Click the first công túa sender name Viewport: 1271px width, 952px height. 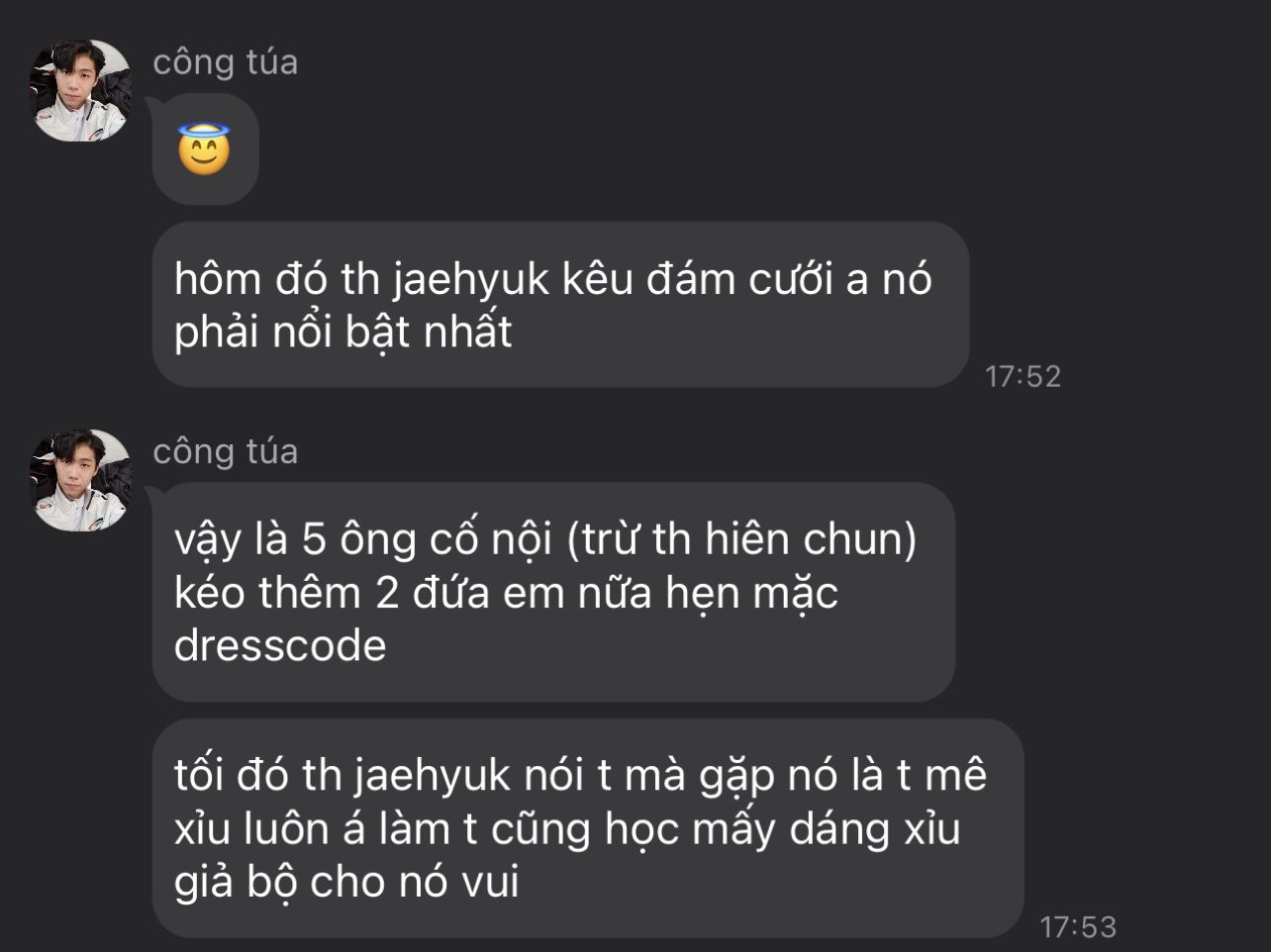(226, 62)
